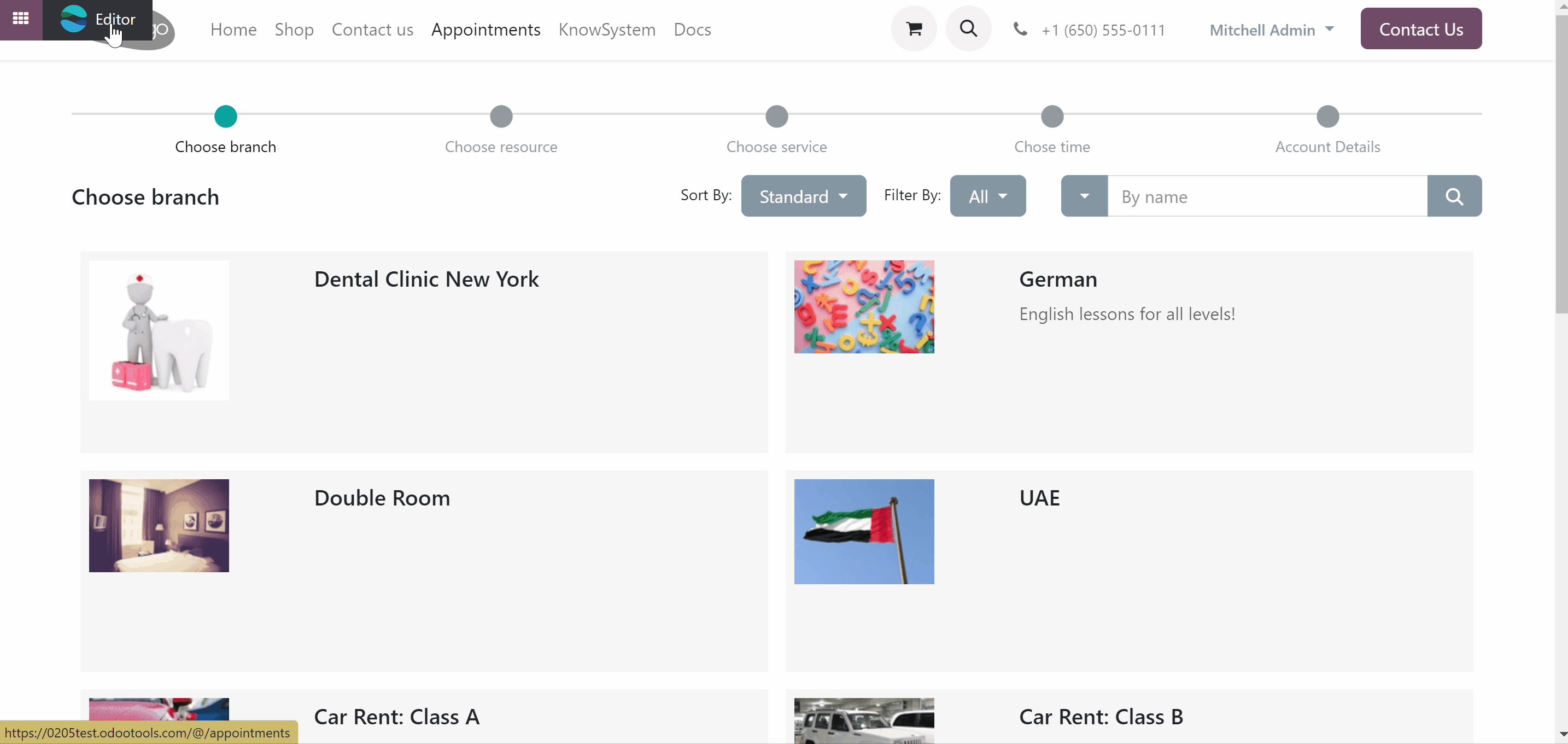
Task: Click the phone icon next to the number
Action: (x=1020, y=29)
